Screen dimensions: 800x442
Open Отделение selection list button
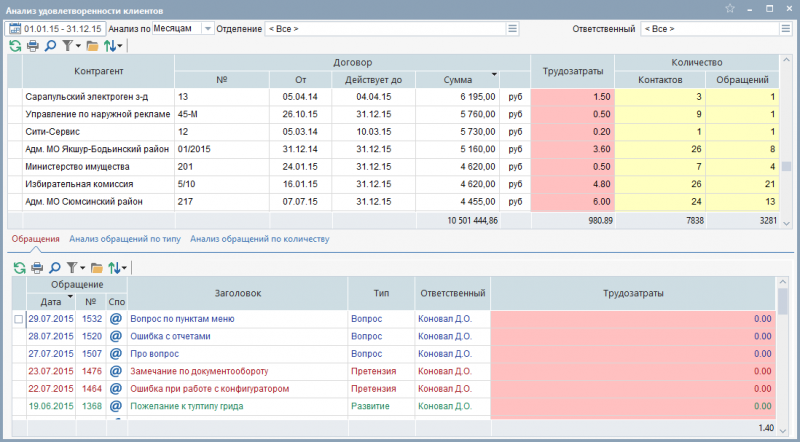(513, 29)
